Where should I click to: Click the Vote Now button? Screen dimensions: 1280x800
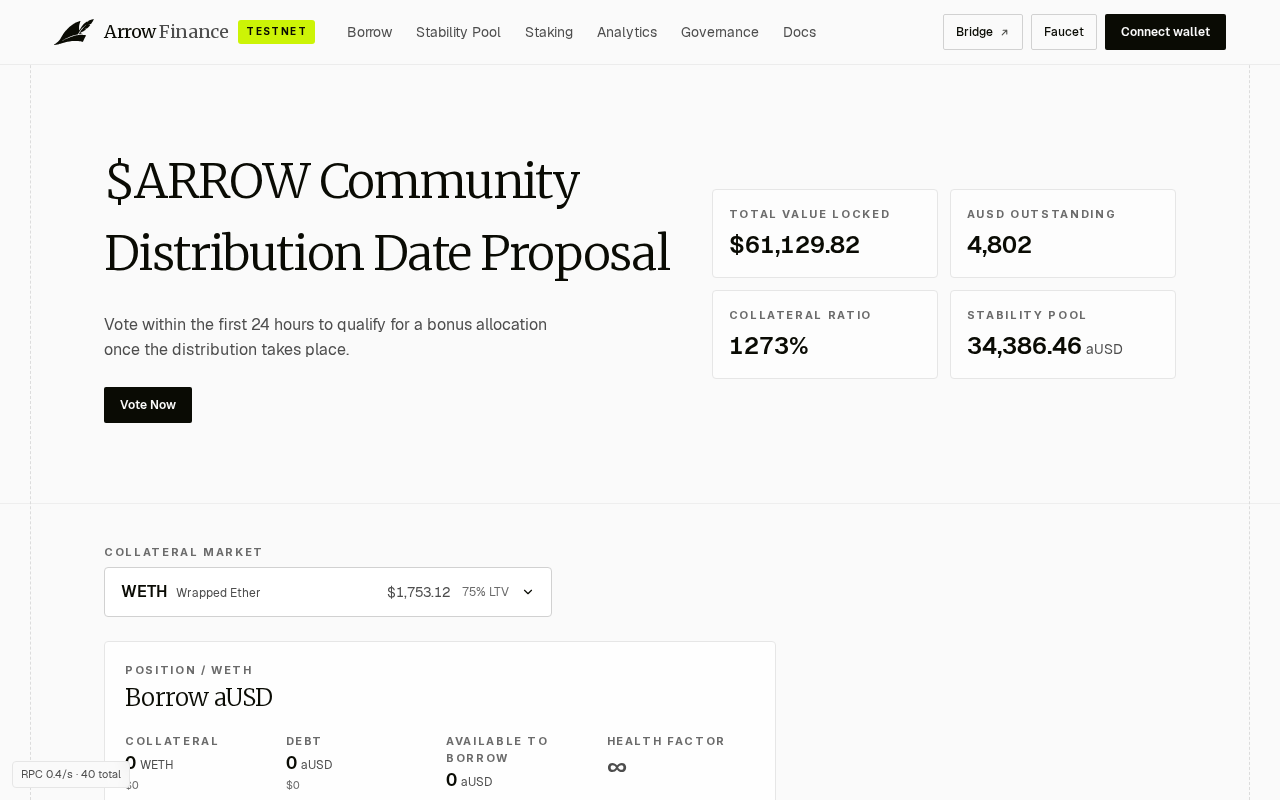click(x=148, y=405)
